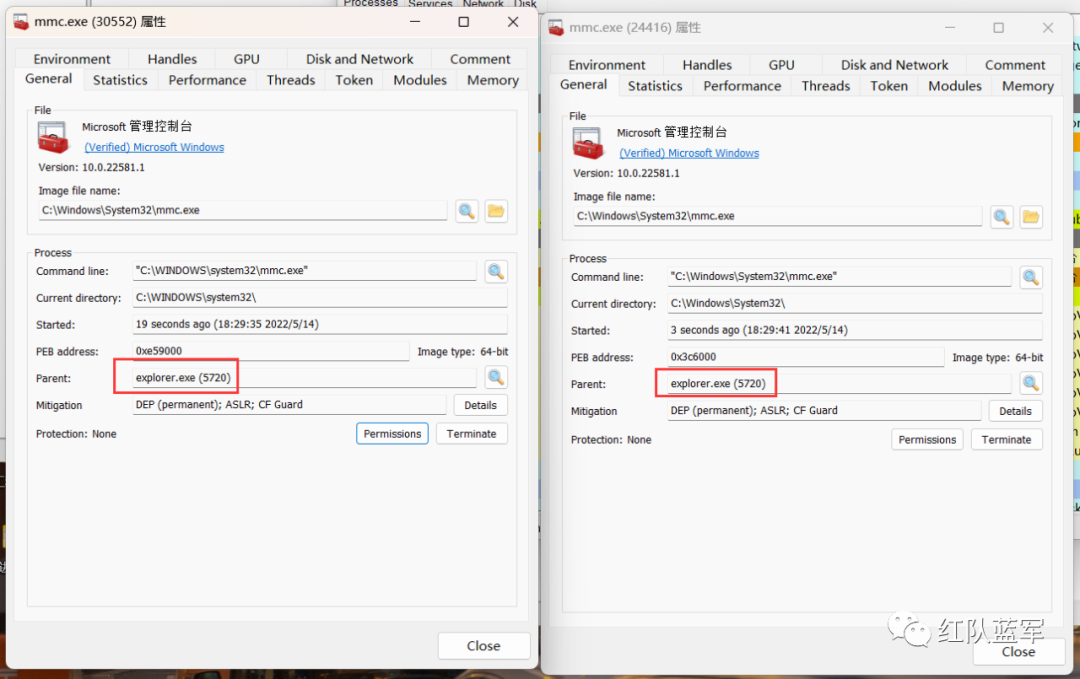1080x679 pixels.
Task: Inspect image file magnifier in mmc.exe (24416) window
Action: pos(1001,217)
